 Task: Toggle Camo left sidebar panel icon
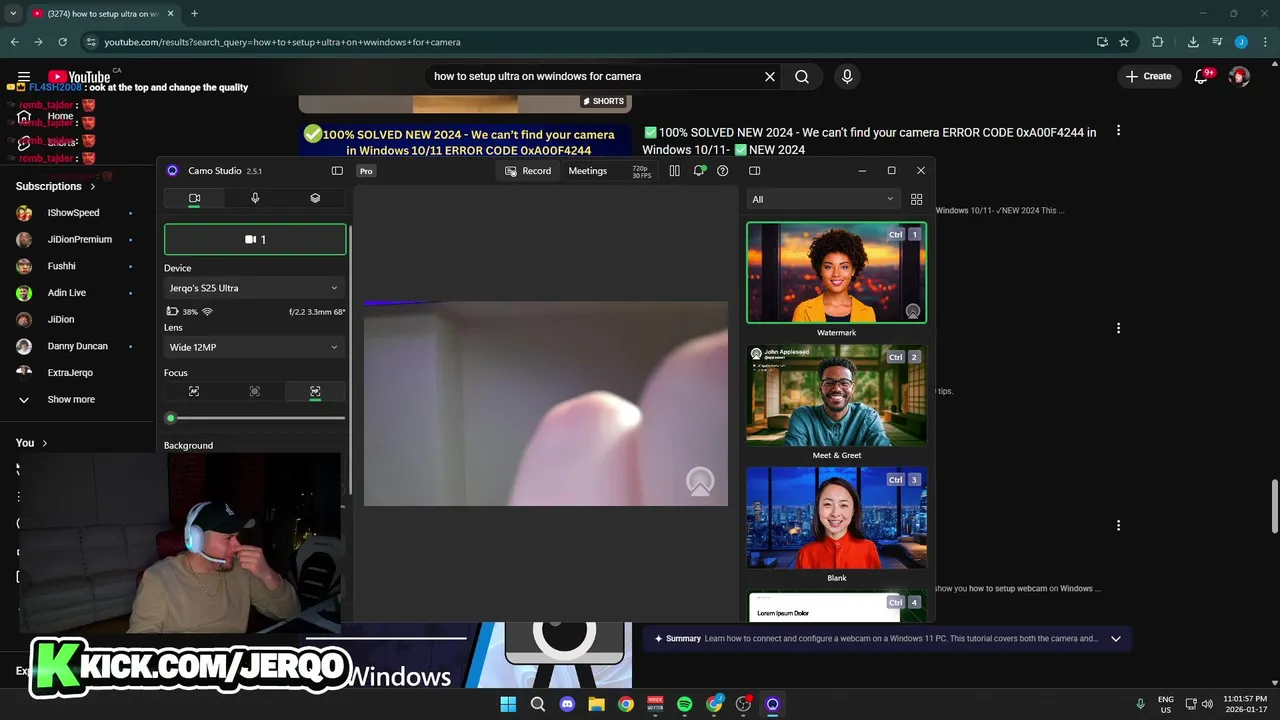tap(337, 171)
